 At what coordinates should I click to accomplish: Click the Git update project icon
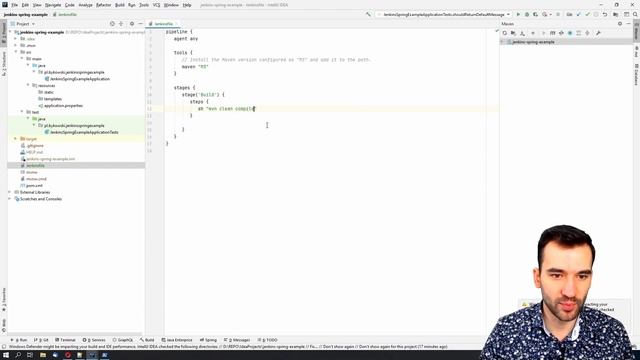pyautogui.click(x=578, y=14)
